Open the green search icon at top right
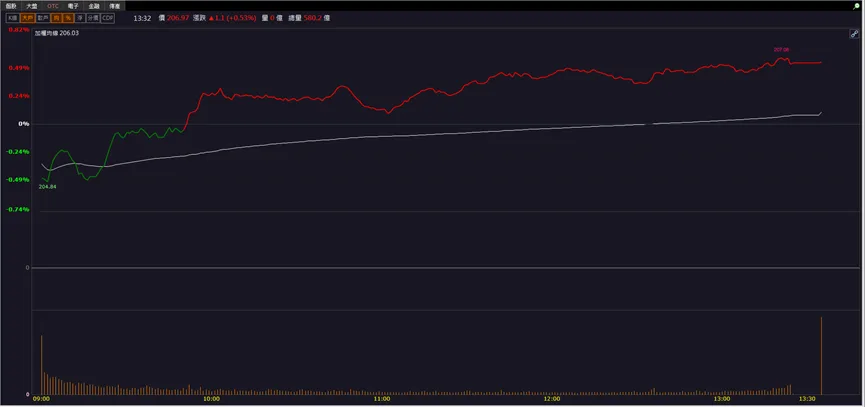This screenshot has height=407, width=865. [x=856, y=6]
